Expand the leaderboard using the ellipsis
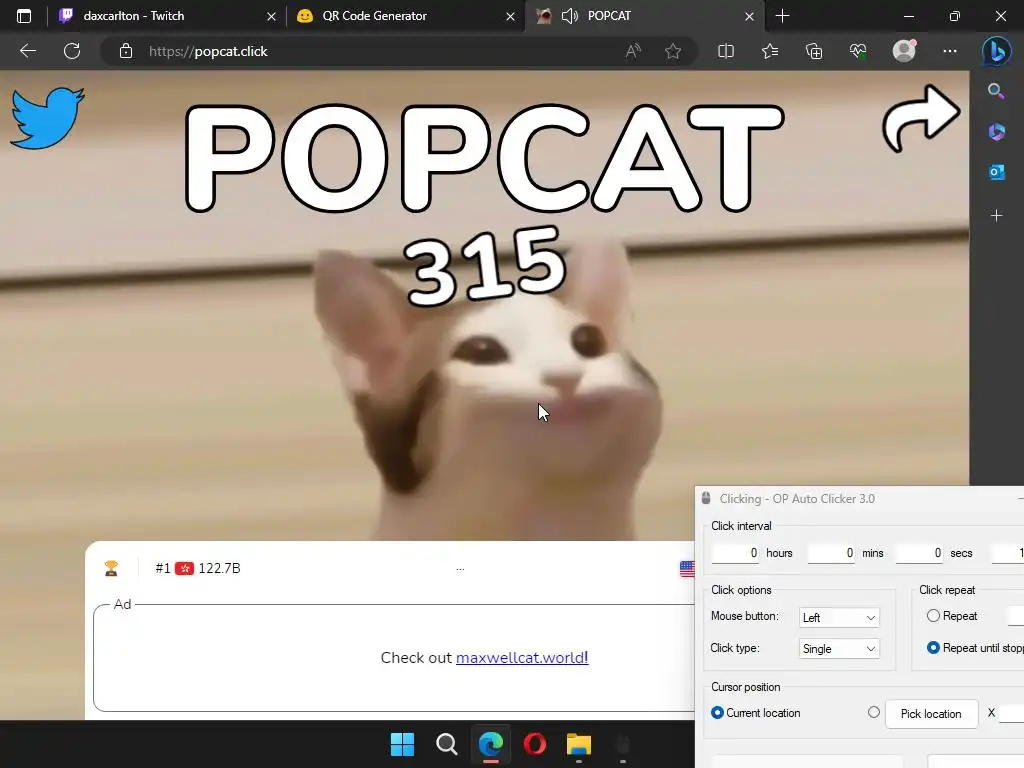 (460, 569)
